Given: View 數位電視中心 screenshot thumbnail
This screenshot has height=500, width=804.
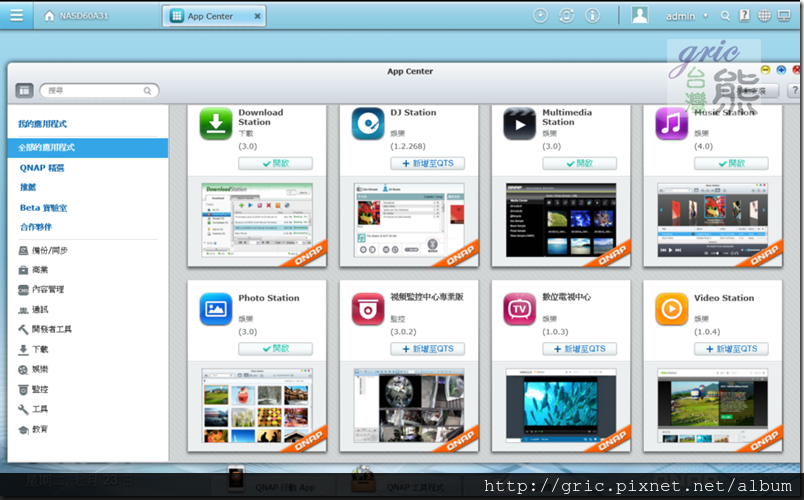Looking at the screenshot, I should tap(561, 406).
